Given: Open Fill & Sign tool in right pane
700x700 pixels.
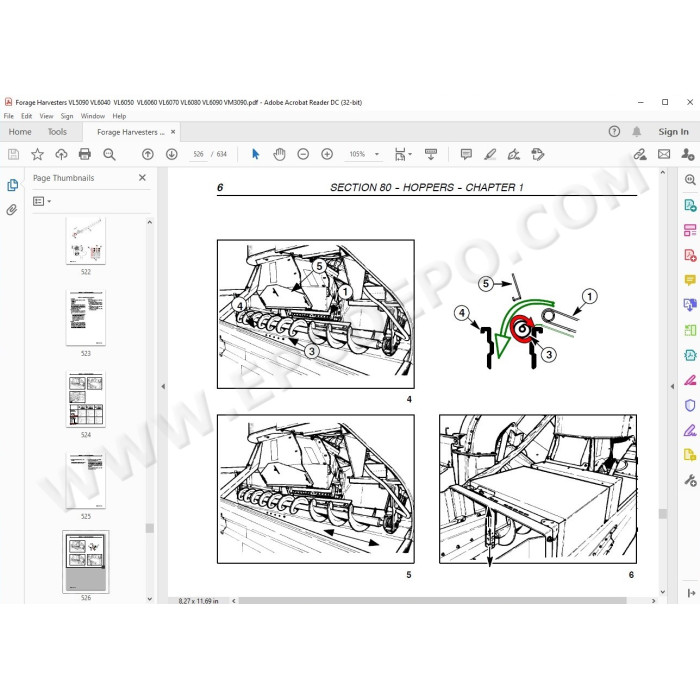Looking at the screenshot, I should [690, 430].
